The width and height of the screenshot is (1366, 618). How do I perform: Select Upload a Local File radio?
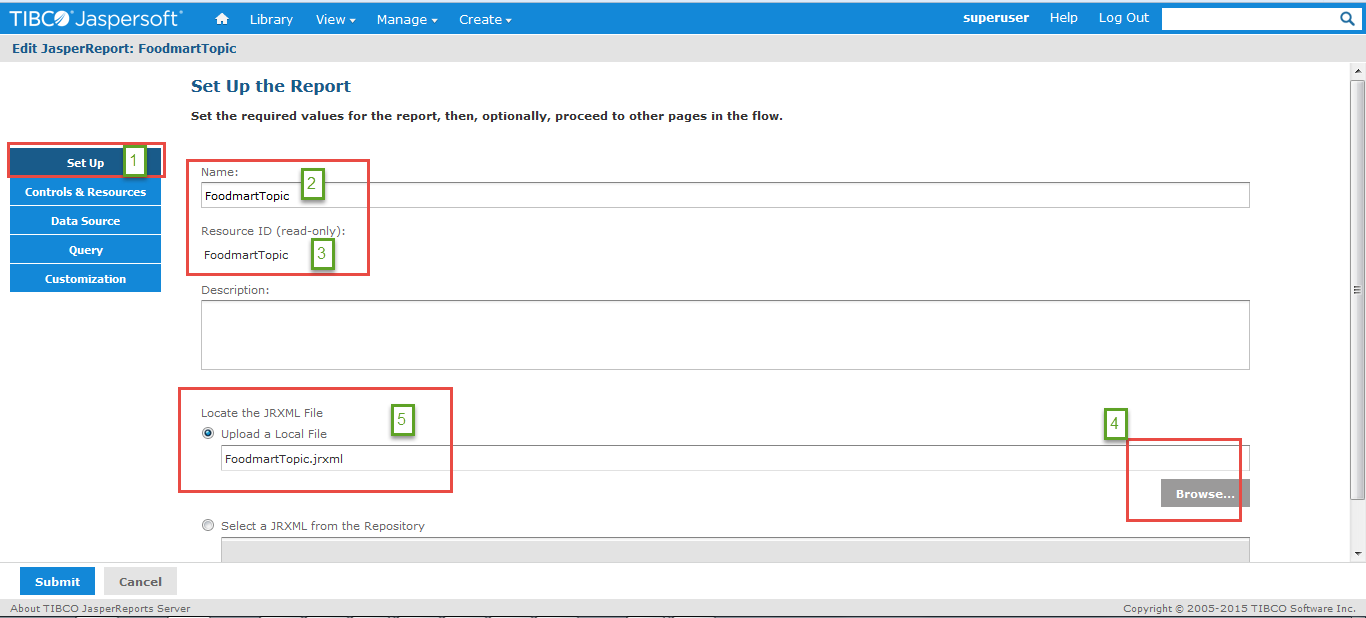pyautogui.click(x=208, y=434)
